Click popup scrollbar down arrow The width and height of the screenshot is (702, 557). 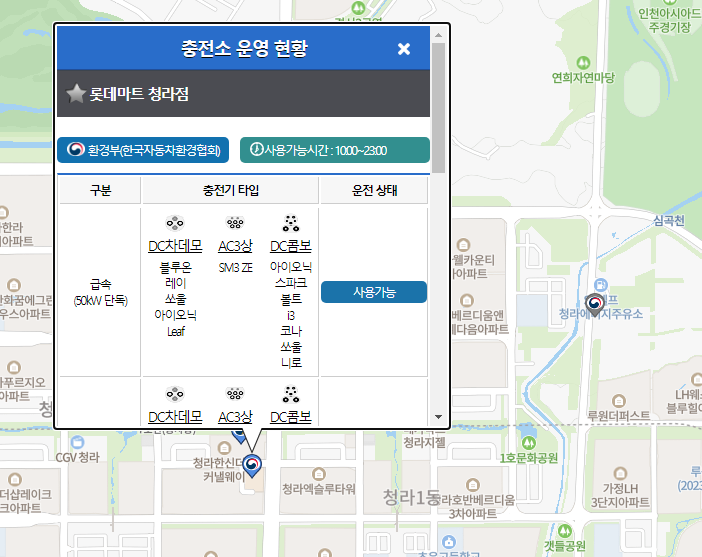[439, 417]
